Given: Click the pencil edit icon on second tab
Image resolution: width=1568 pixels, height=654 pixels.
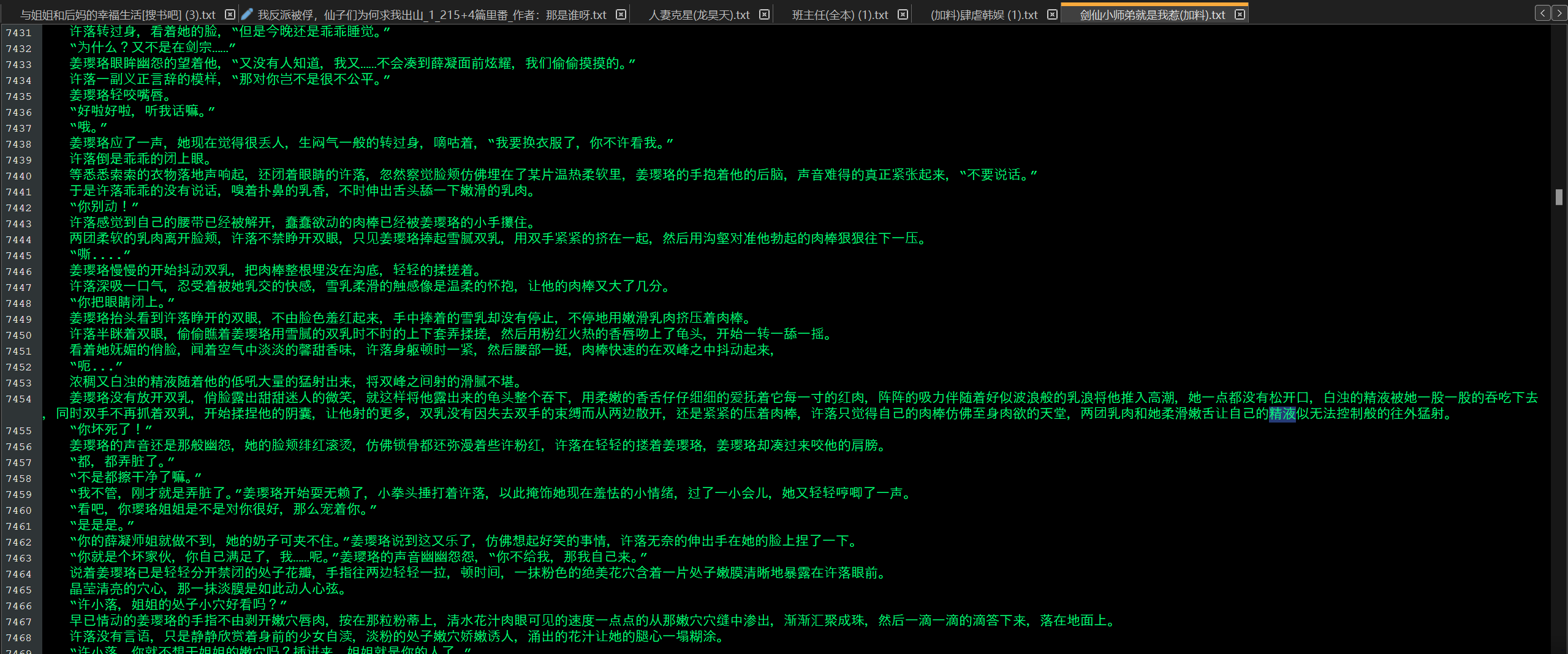Looking at the screenshot, I should [x=247, y=15].
